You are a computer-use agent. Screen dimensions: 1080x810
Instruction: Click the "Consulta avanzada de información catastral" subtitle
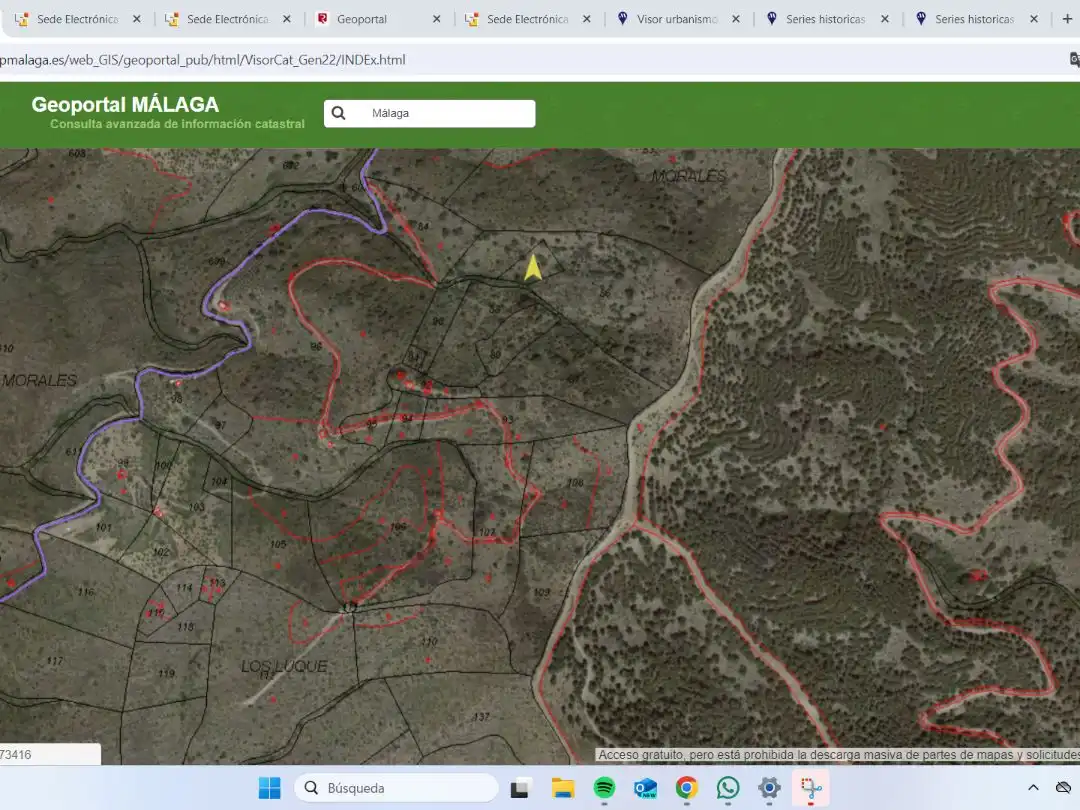pyautogui.click(x=177, y=124)
